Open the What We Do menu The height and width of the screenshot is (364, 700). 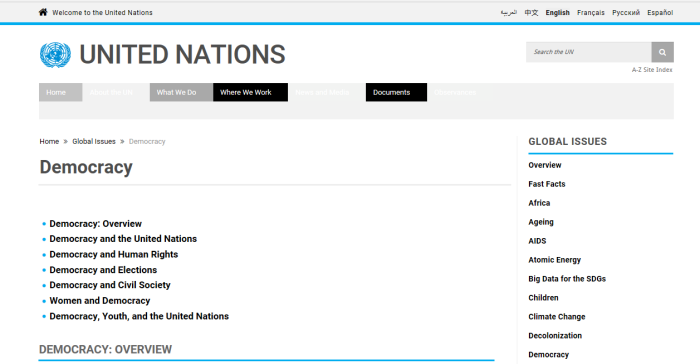pyautogui.click(x=181, y=92)
